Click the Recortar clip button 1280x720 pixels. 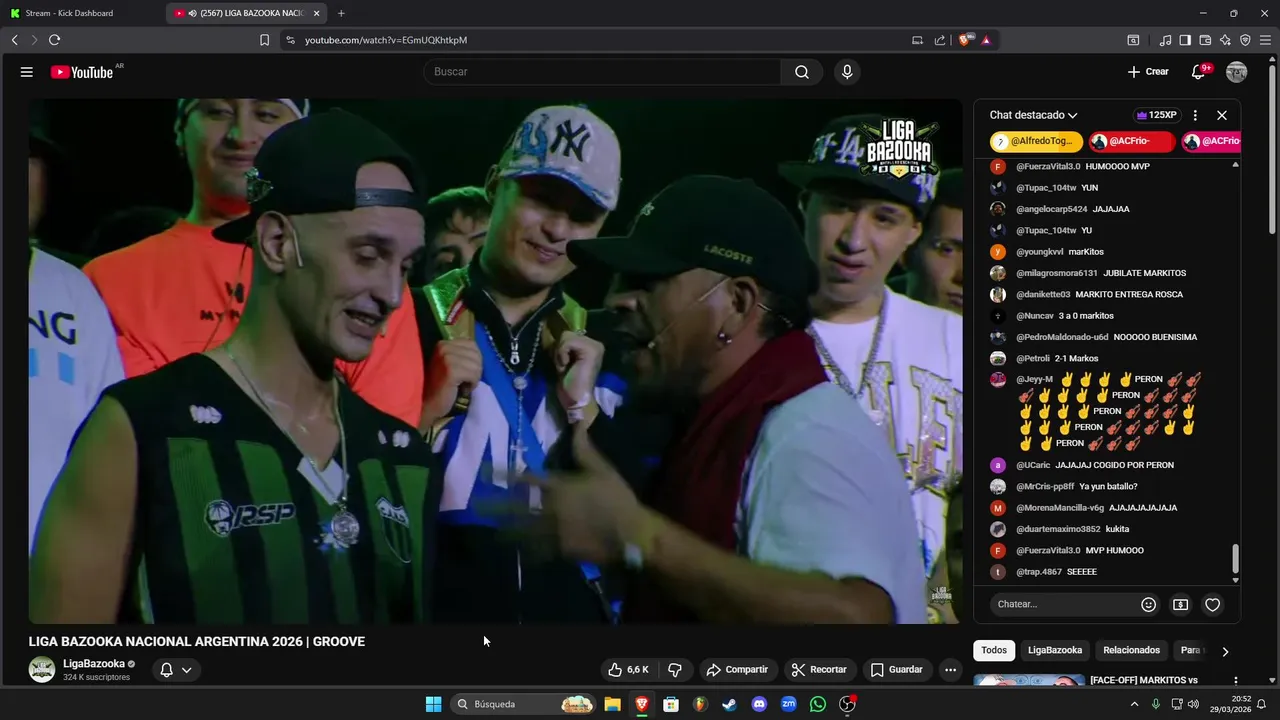point(819,670)
